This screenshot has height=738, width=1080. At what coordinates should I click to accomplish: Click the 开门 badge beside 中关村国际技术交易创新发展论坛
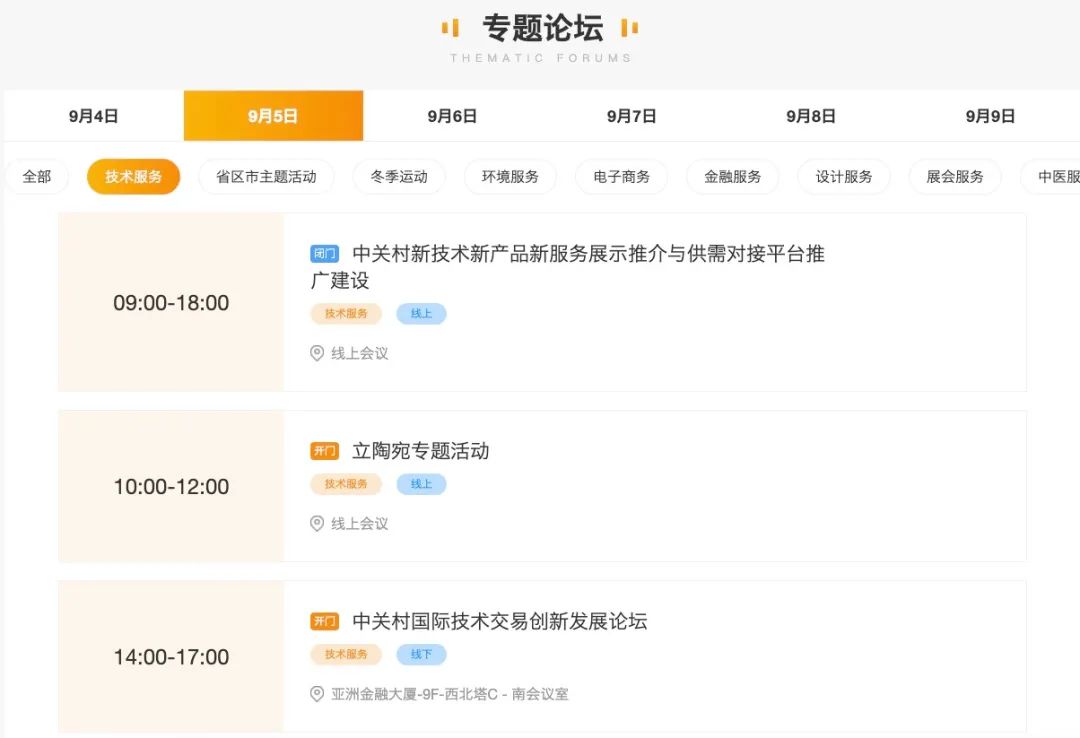pos(324,621)
